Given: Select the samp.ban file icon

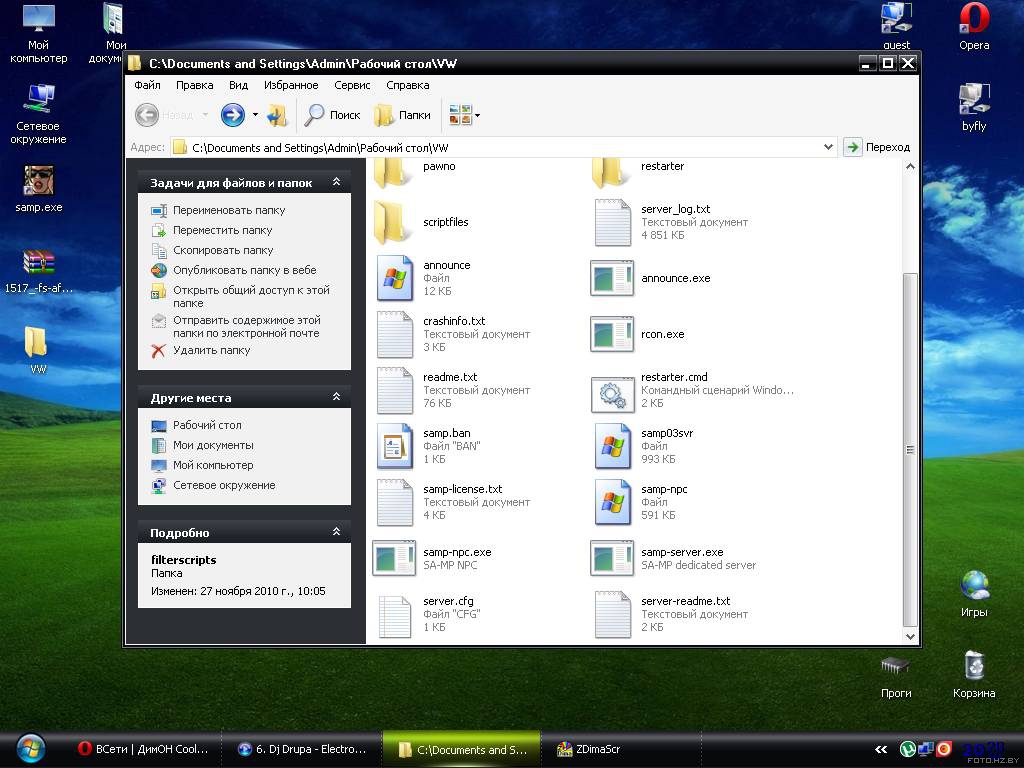Looking at the screenshot, I should [x=394, y=447].
